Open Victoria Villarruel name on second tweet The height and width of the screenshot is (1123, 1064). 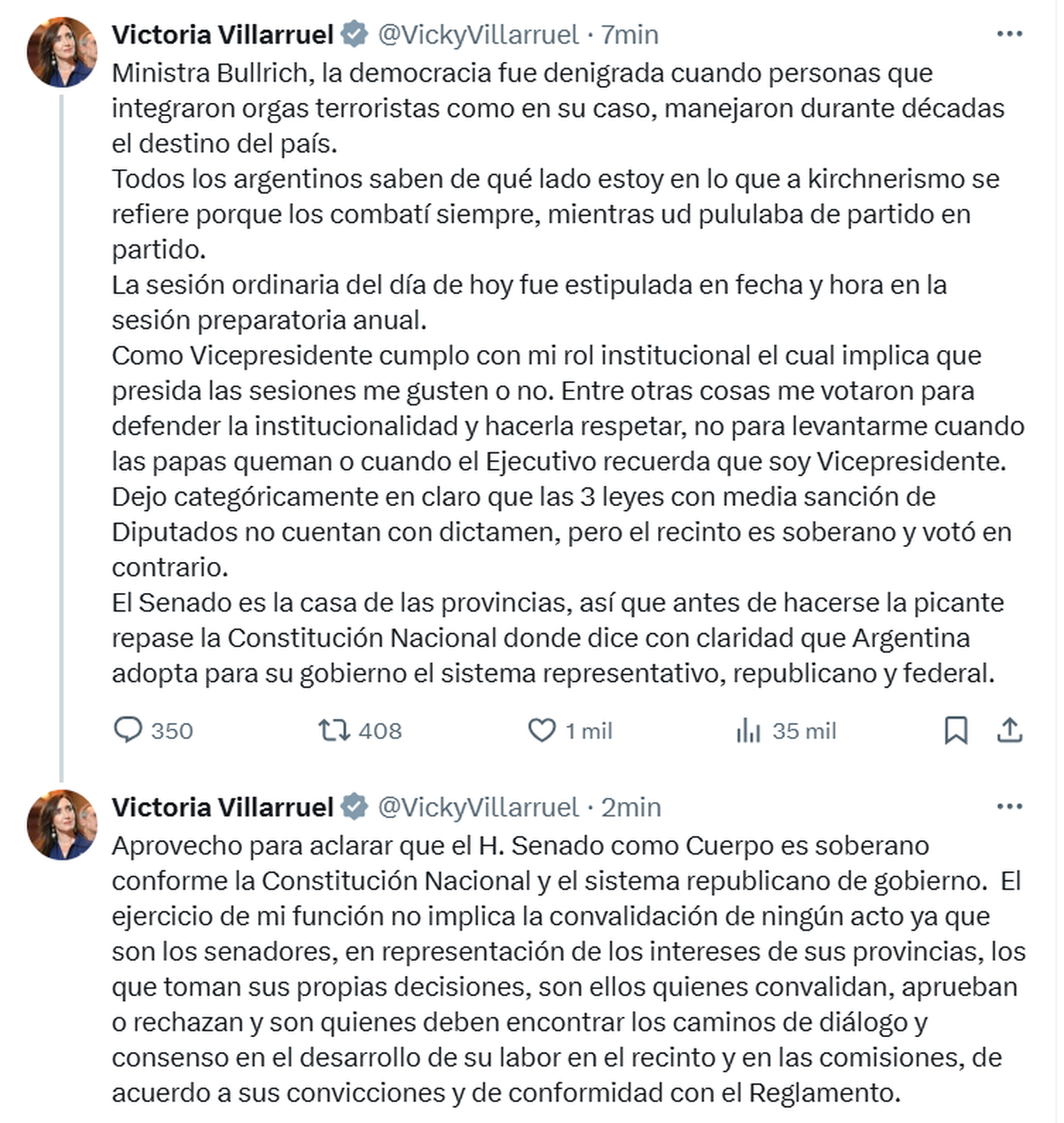(x=222, y=807)
